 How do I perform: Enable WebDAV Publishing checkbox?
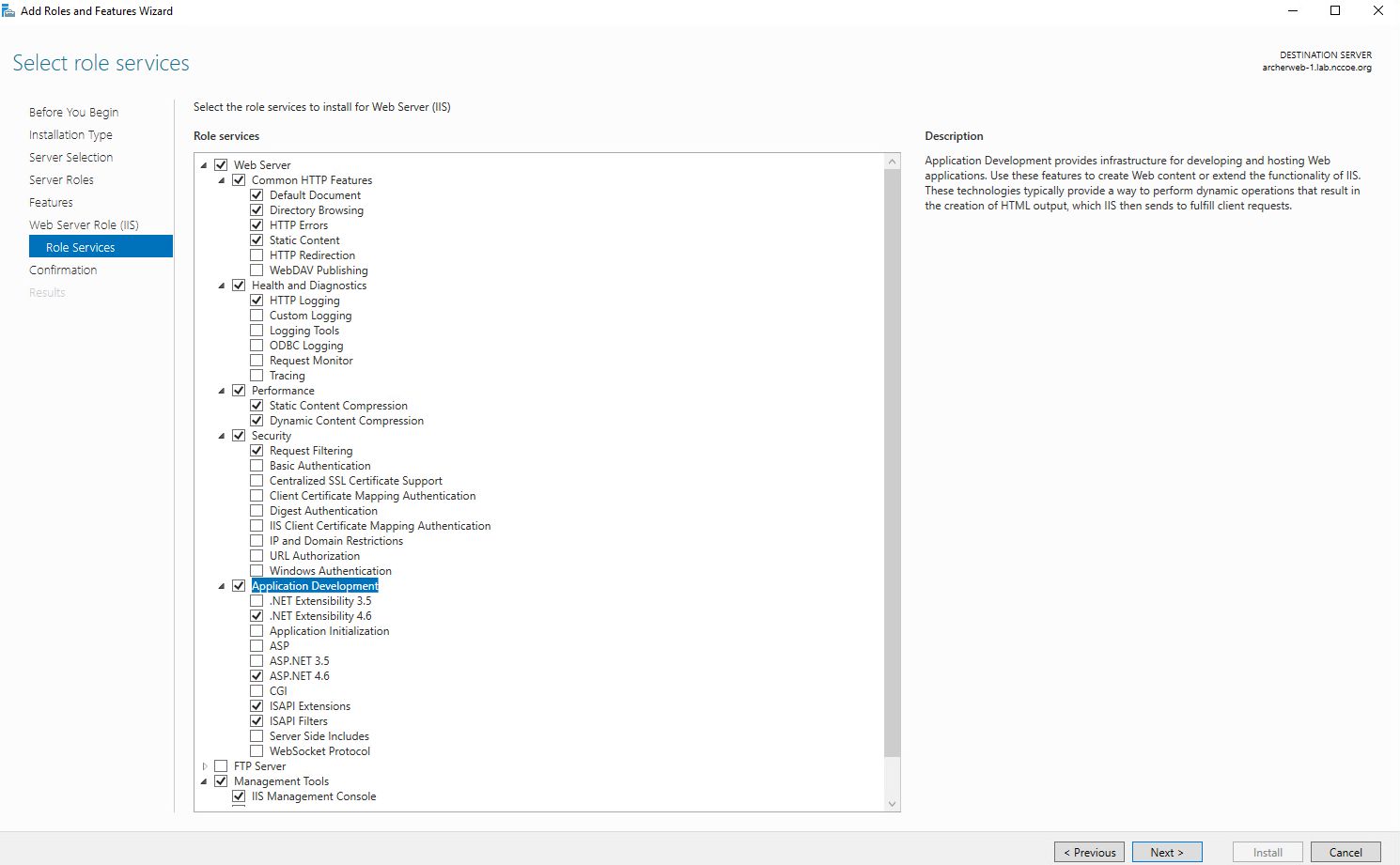coord(257,270)
